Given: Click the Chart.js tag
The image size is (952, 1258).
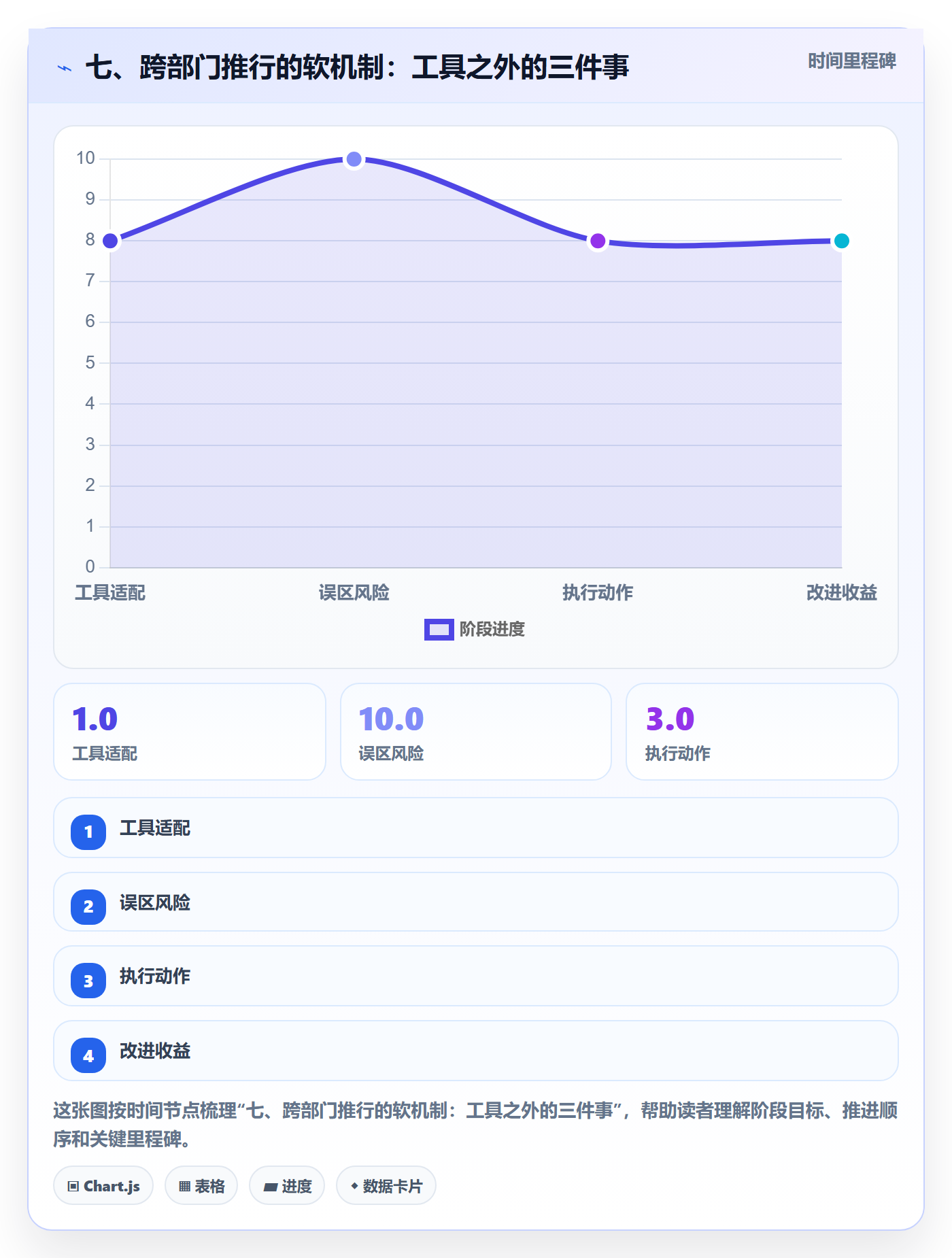Looking at the screenshot, I should pyautogui.click(x=103, y=1186).
